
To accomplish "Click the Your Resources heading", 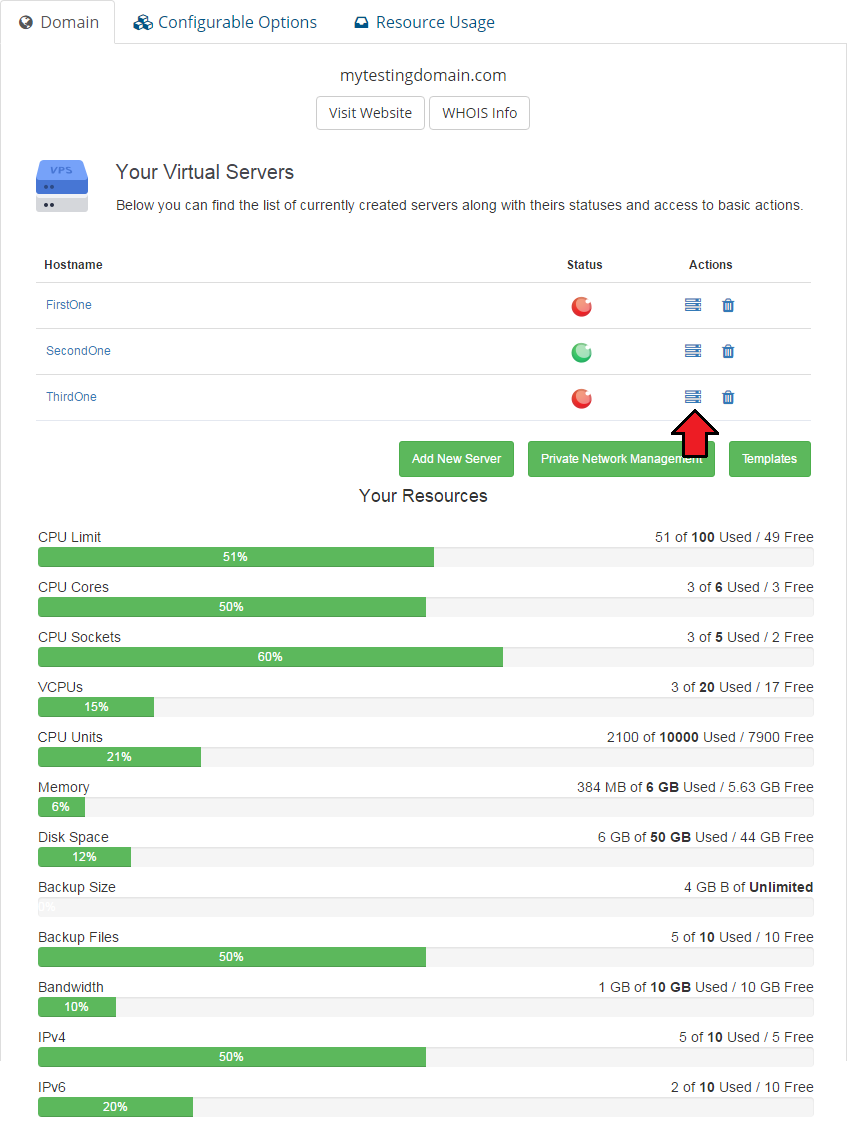I will click(x=423, y=496).
